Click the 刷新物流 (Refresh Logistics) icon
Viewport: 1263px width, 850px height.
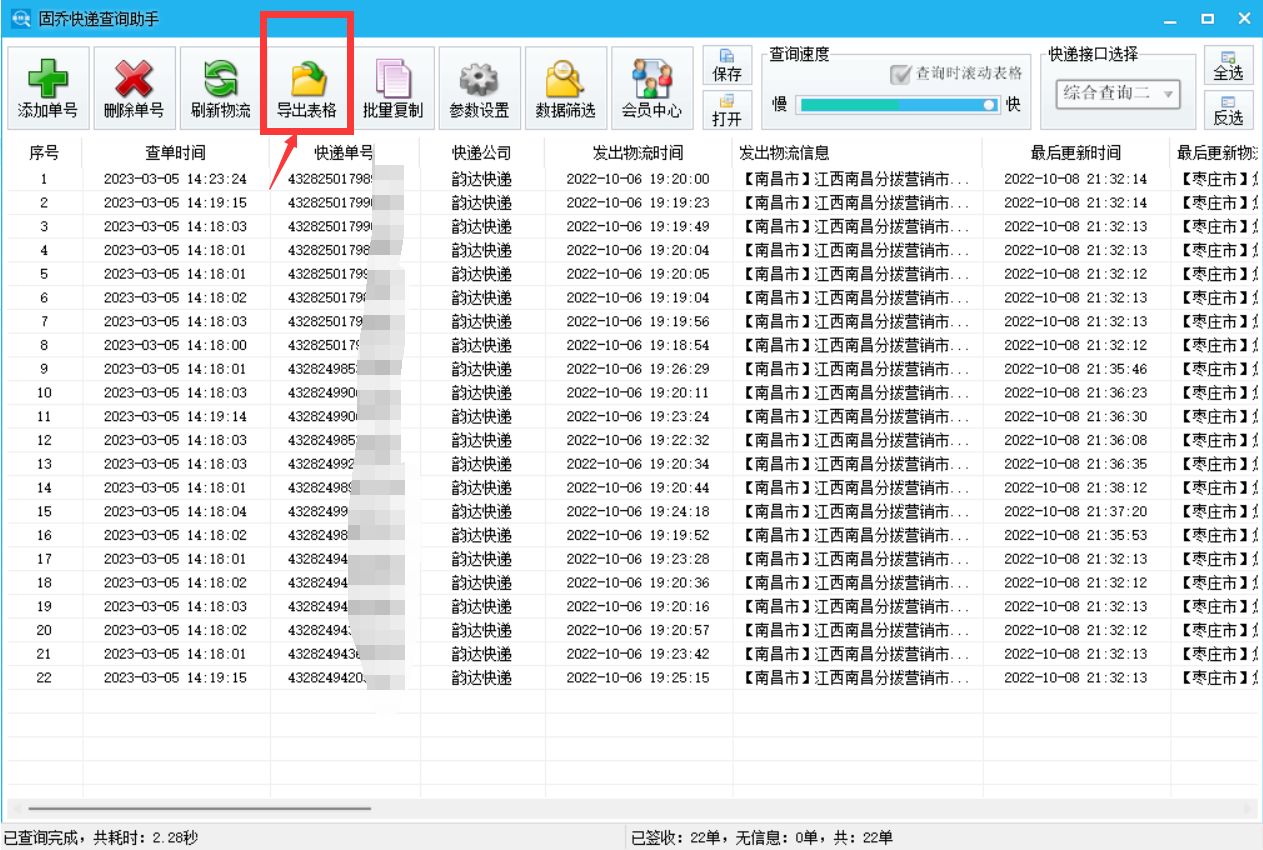pyautogui.click(x=219, y=87)
